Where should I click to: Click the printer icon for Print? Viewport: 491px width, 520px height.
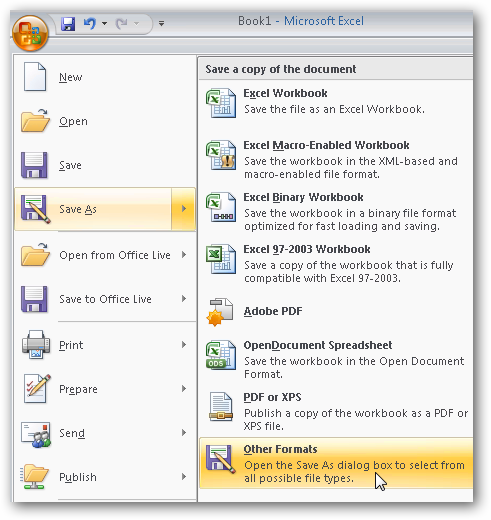pyautogui.click(x=36, y=344)
